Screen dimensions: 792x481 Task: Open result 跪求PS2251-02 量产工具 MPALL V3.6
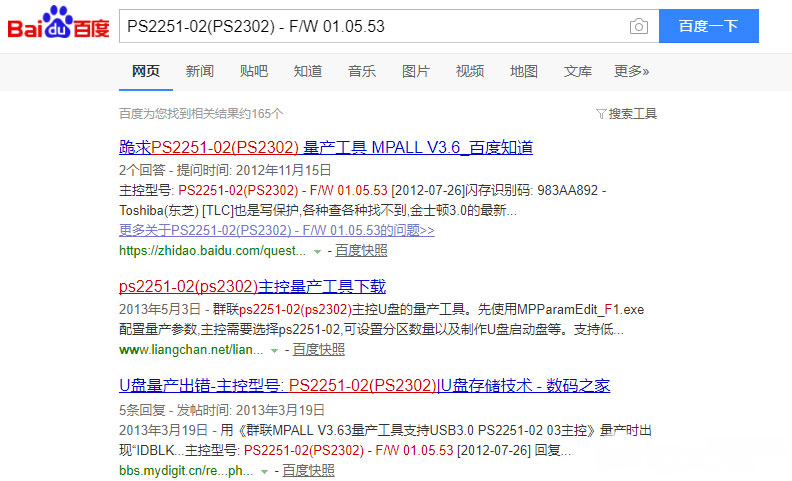coord(326,148)
